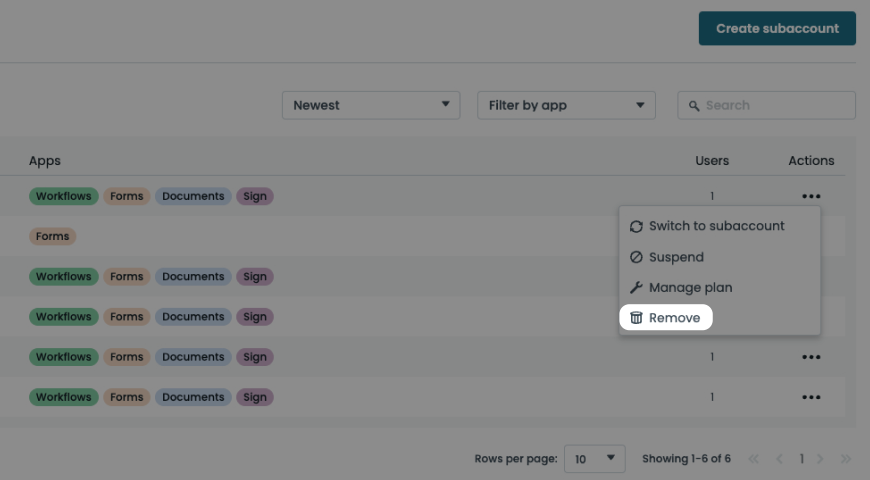Open the last row's three-dot actions menu

pyautogui.click(x=811, y=397)
